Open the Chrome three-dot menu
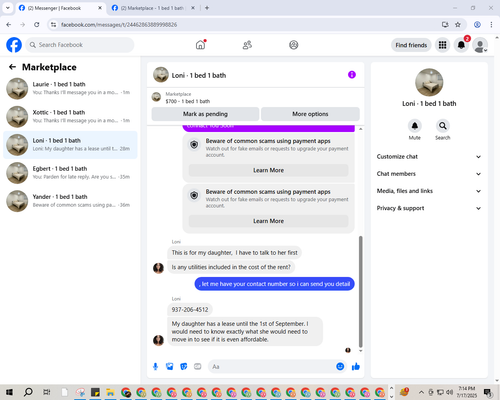This screenshot has width=500, height=400. tap(491, 24)
